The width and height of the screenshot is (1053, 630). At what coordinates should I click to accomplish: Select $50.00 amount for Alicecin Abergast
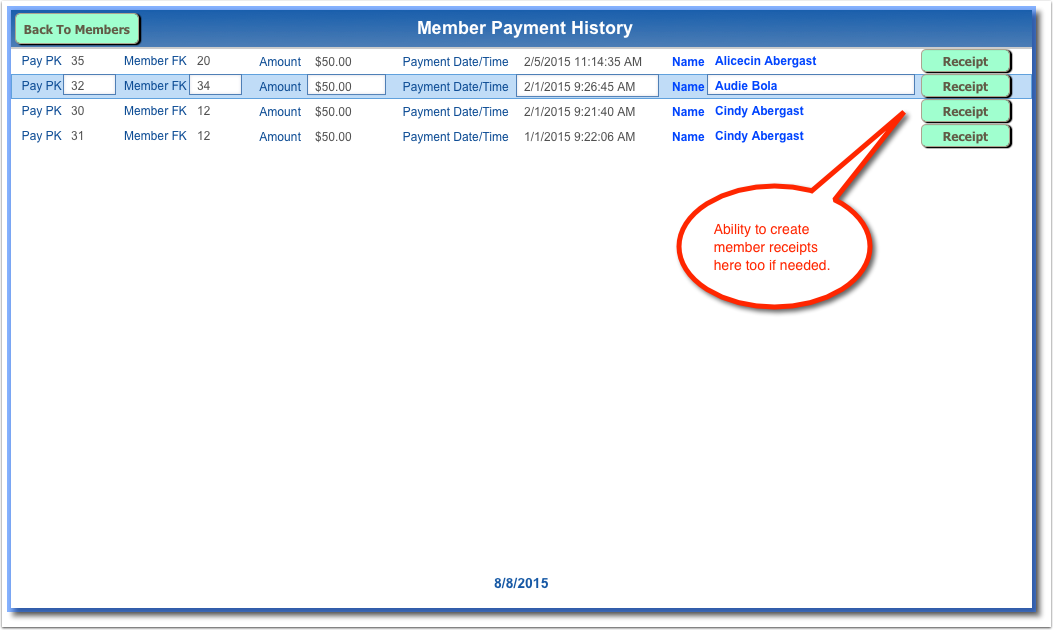pos(333,61)
